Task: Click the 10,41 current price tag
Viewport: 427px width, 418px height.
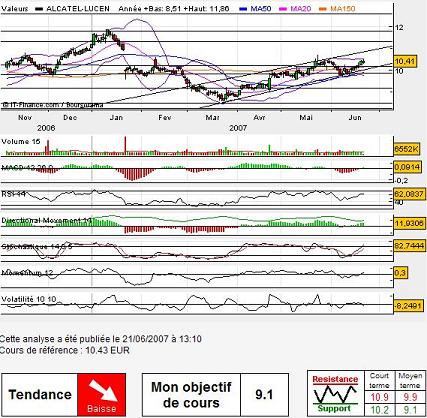Action: click(405, 61)
